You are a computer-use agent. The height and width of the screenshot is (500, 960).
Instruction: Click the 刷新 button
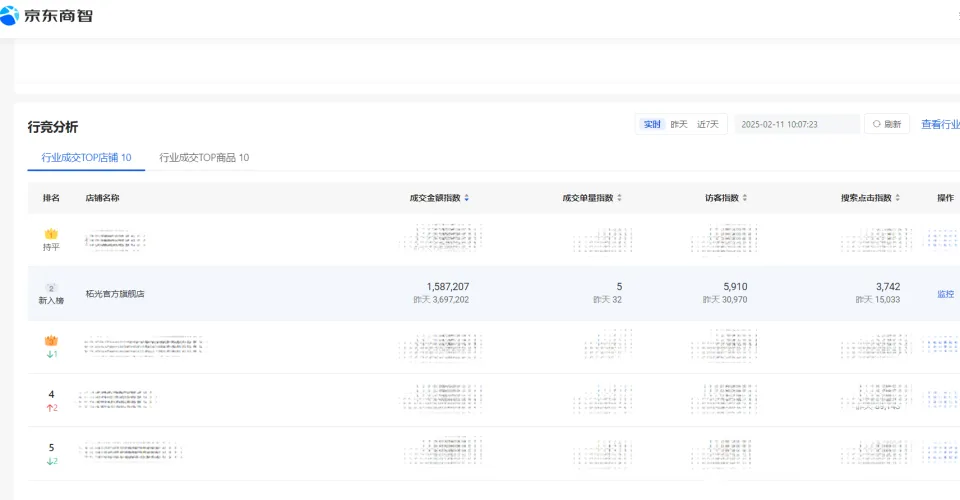click(887, 124)
